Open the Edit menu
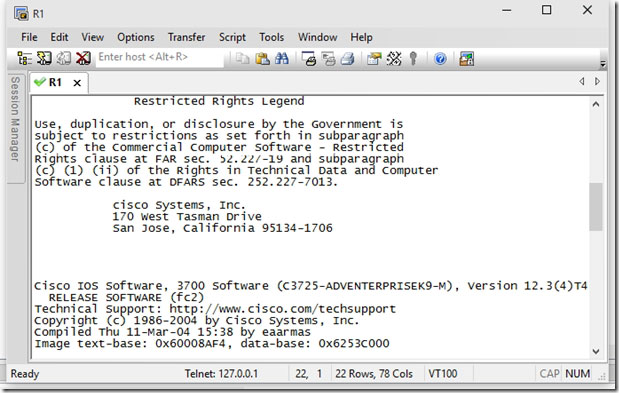 tap(59, 37)
